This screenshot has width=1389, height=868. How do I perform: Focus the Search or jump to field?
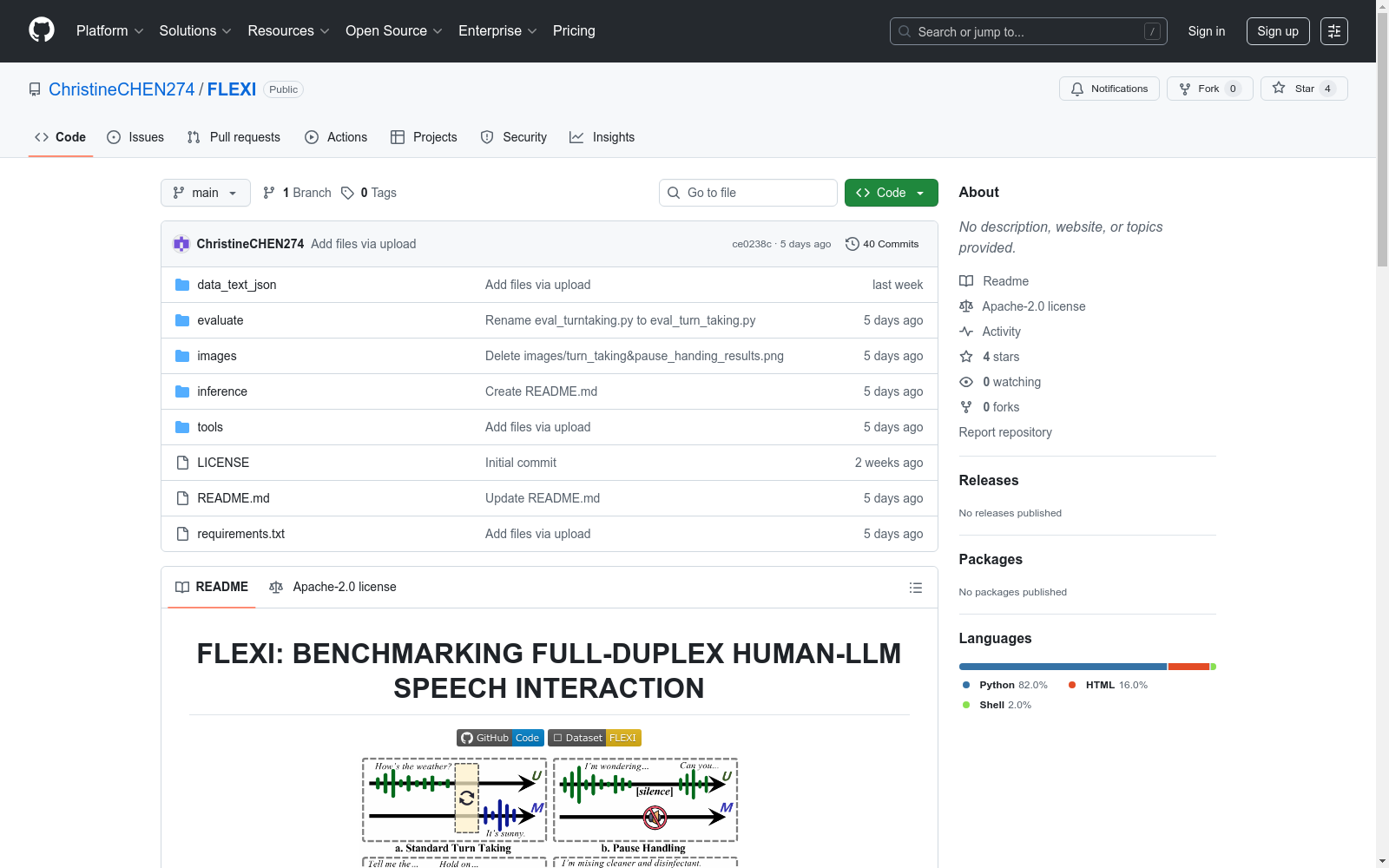click(1029, 31)
